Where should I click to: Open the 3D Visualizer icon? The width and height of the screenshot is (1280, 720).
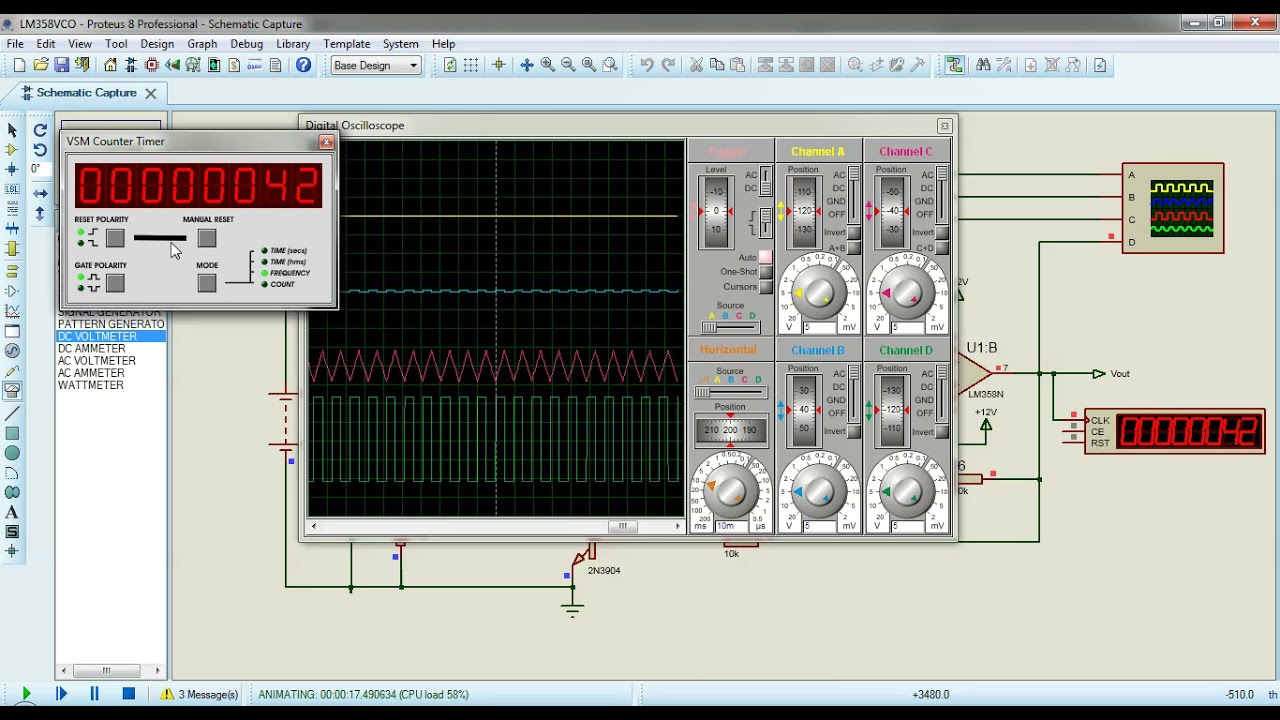(173, 65)
